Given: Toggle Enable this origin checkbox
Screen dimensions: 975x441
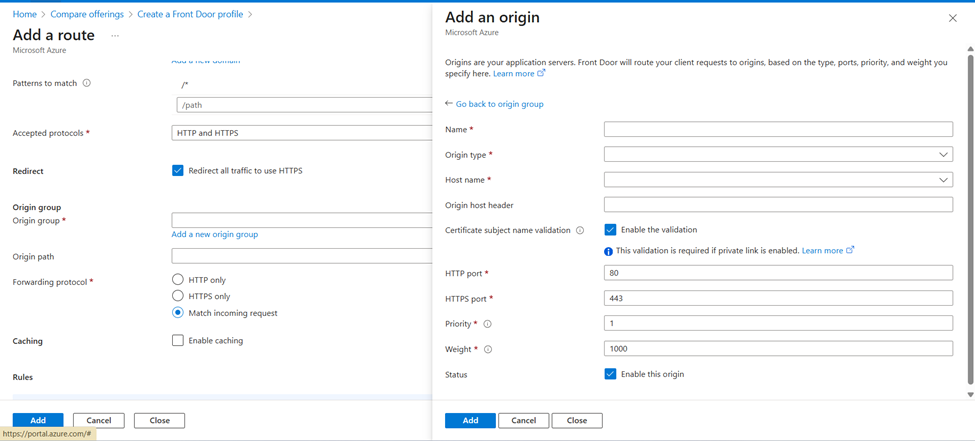Looking at the screenshot, I should coord(610,374).
